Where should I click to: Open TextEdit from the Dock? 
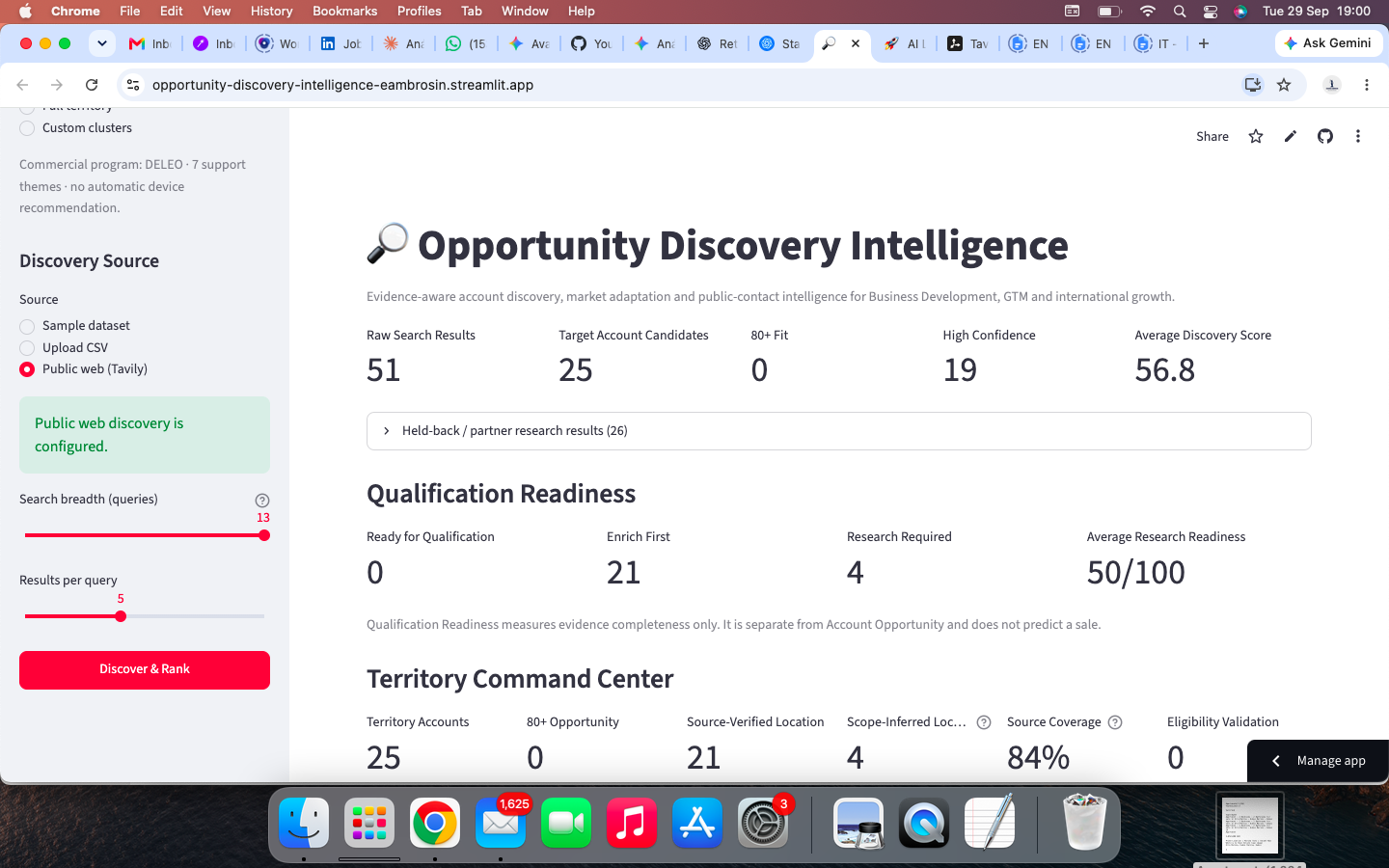990,823
